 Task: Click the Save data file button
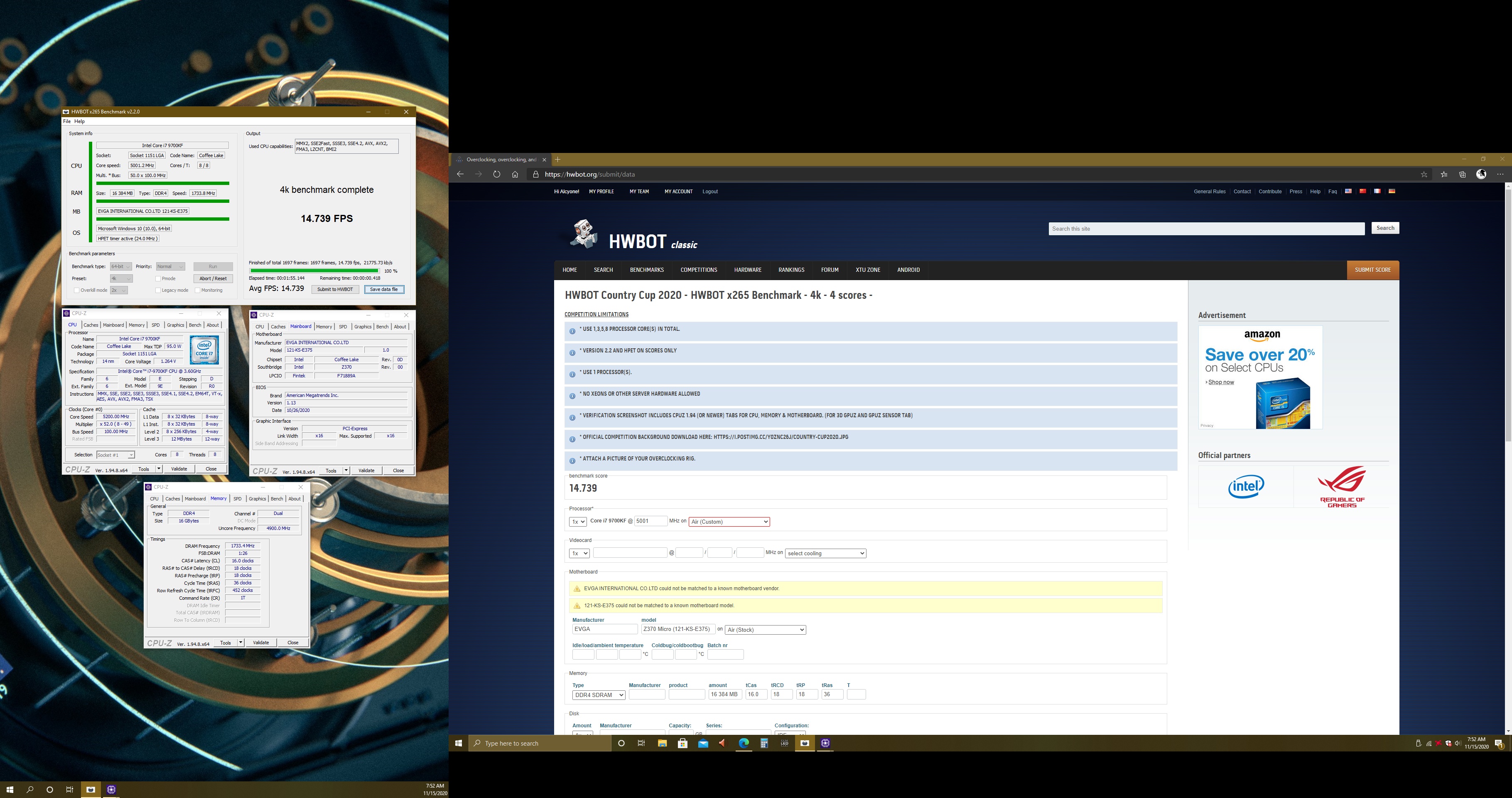(384, 290)
